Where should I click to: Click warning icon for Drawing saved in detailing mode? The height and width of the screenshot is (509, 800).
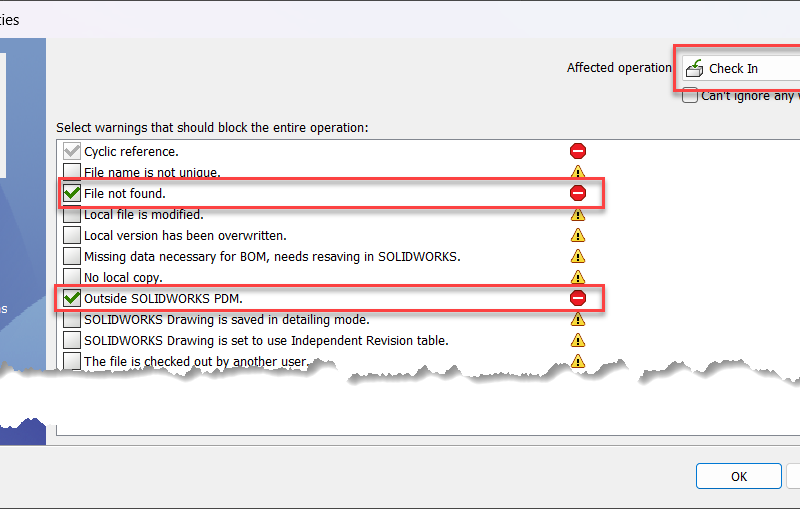tap(577, 319)
